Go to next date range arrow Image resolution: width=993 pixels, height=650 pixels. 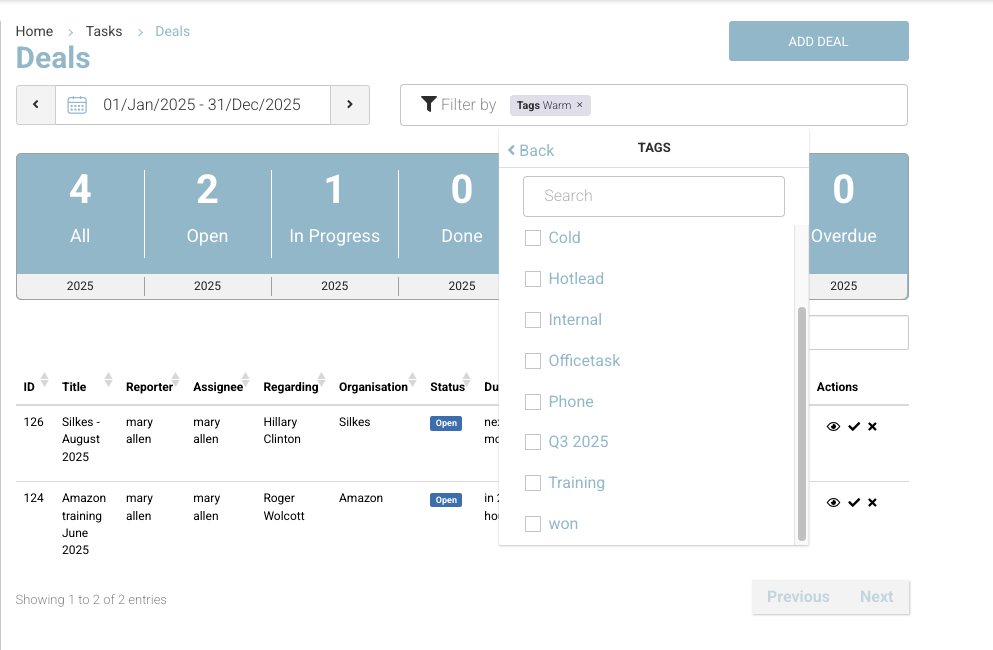pyautogui.click(x=350, y=105)
